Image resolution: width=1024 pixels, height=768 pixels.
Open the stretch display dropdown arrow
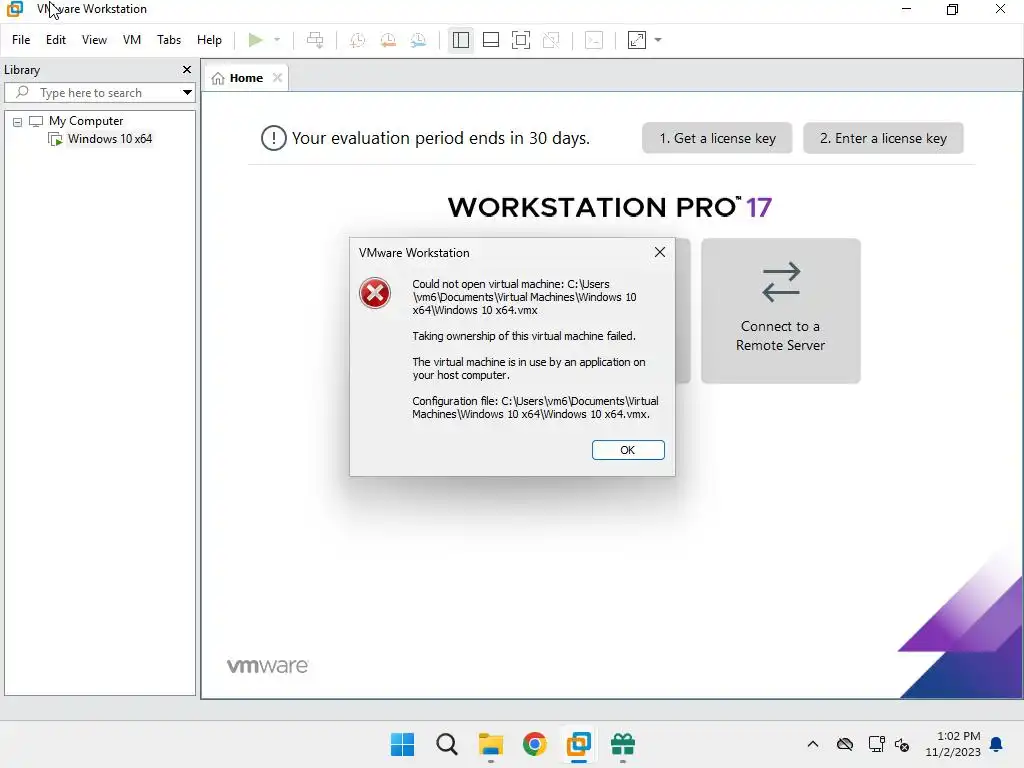pyautogui.click(x=658, y=40)
